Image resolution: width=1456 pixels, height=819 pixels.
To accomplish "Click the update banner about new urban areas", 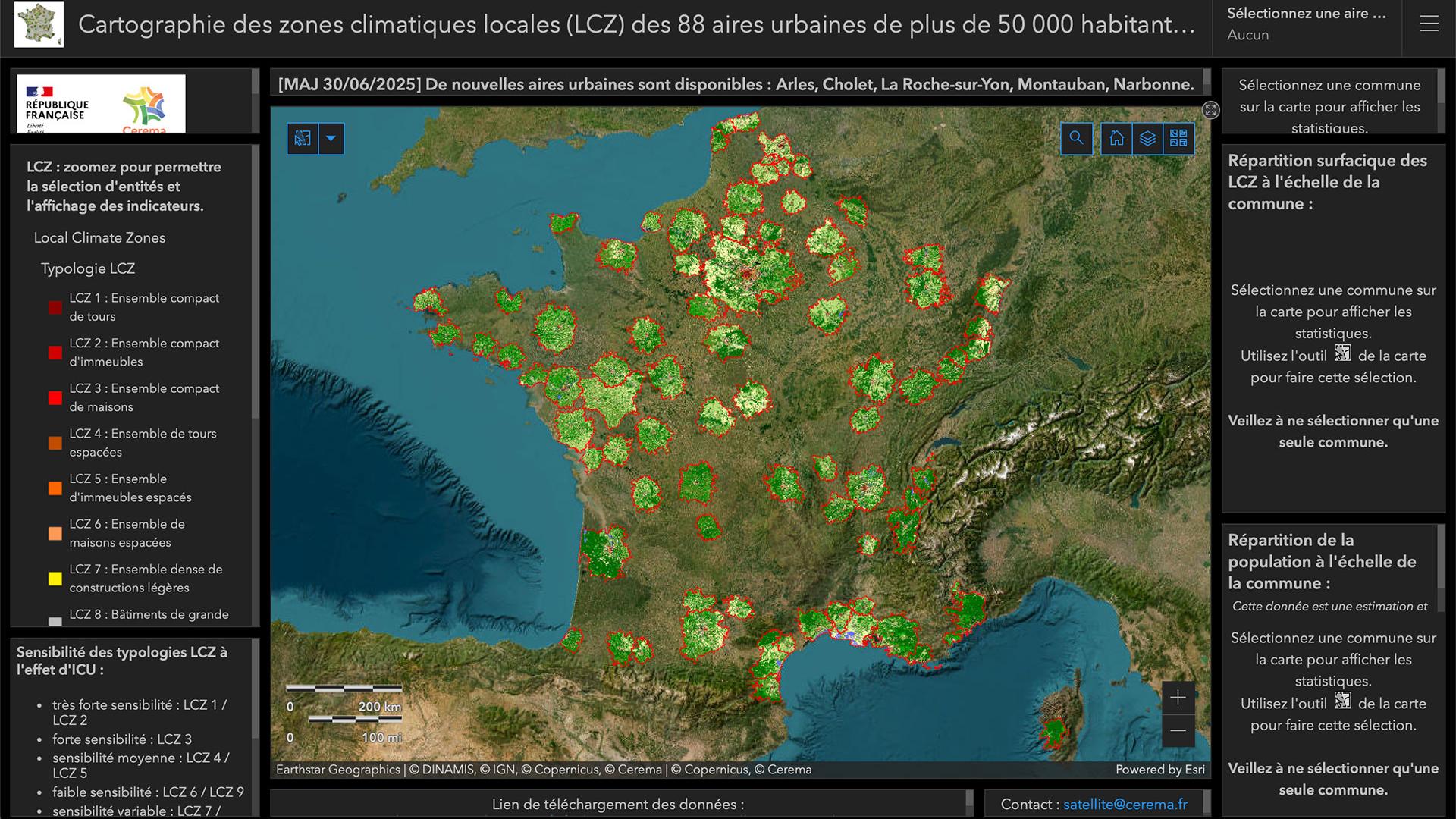I will click(x=736, y=84).
